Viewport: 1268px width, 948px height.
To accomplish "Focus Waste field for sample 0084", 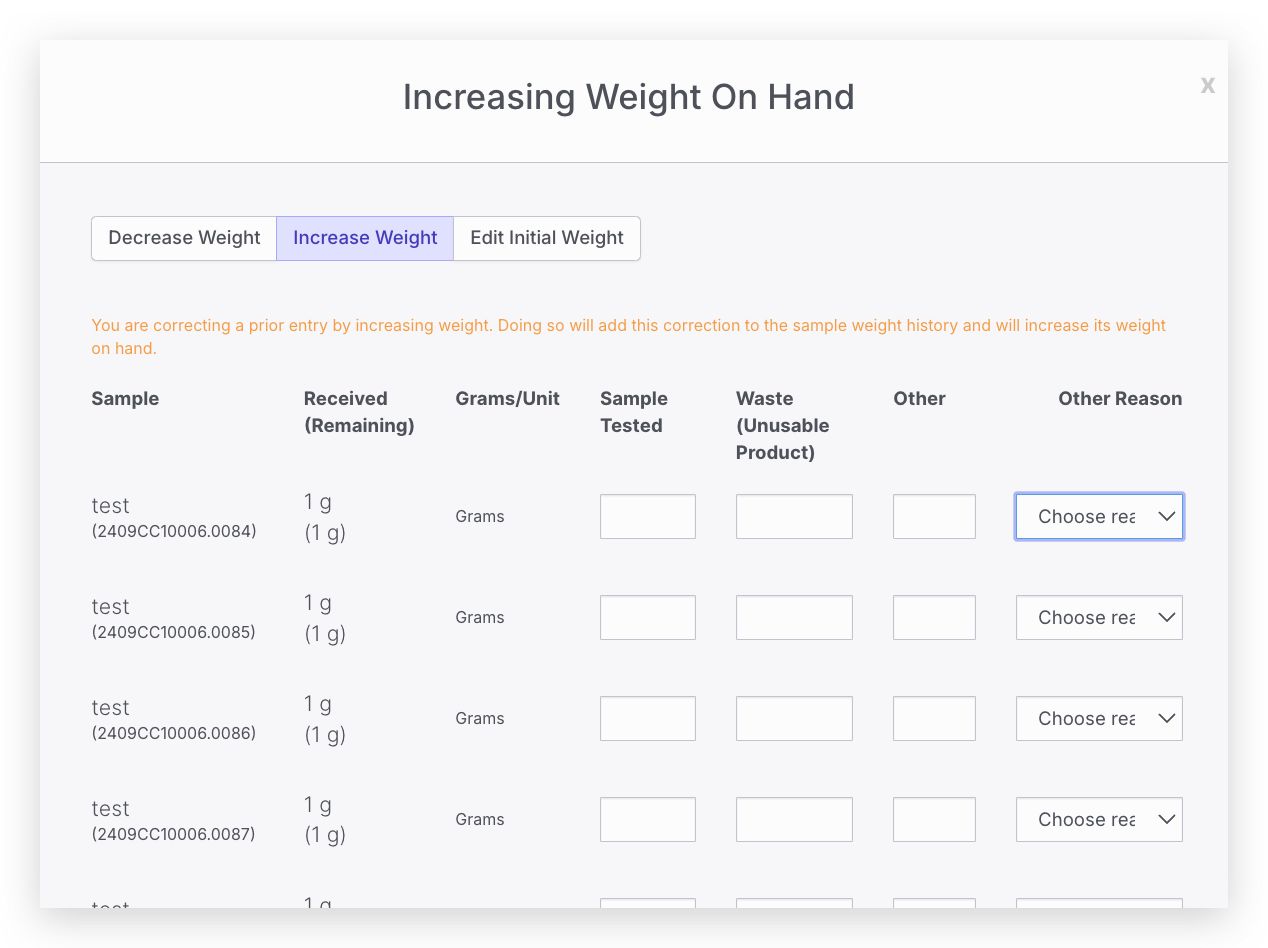I will click(794, 517).
